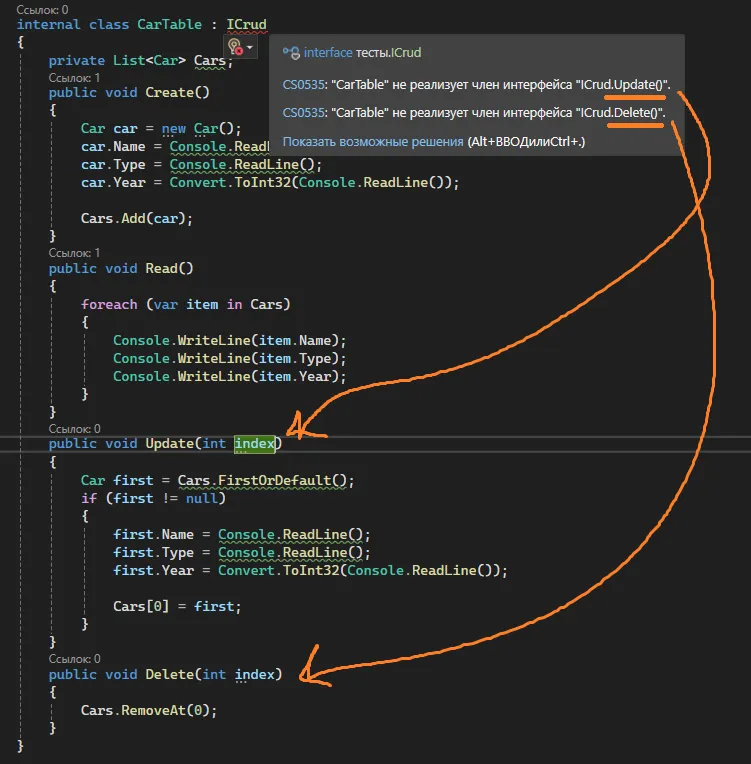
Task: Open the dropdown arrow beside the lightbulb
Action: pos(250,47)
